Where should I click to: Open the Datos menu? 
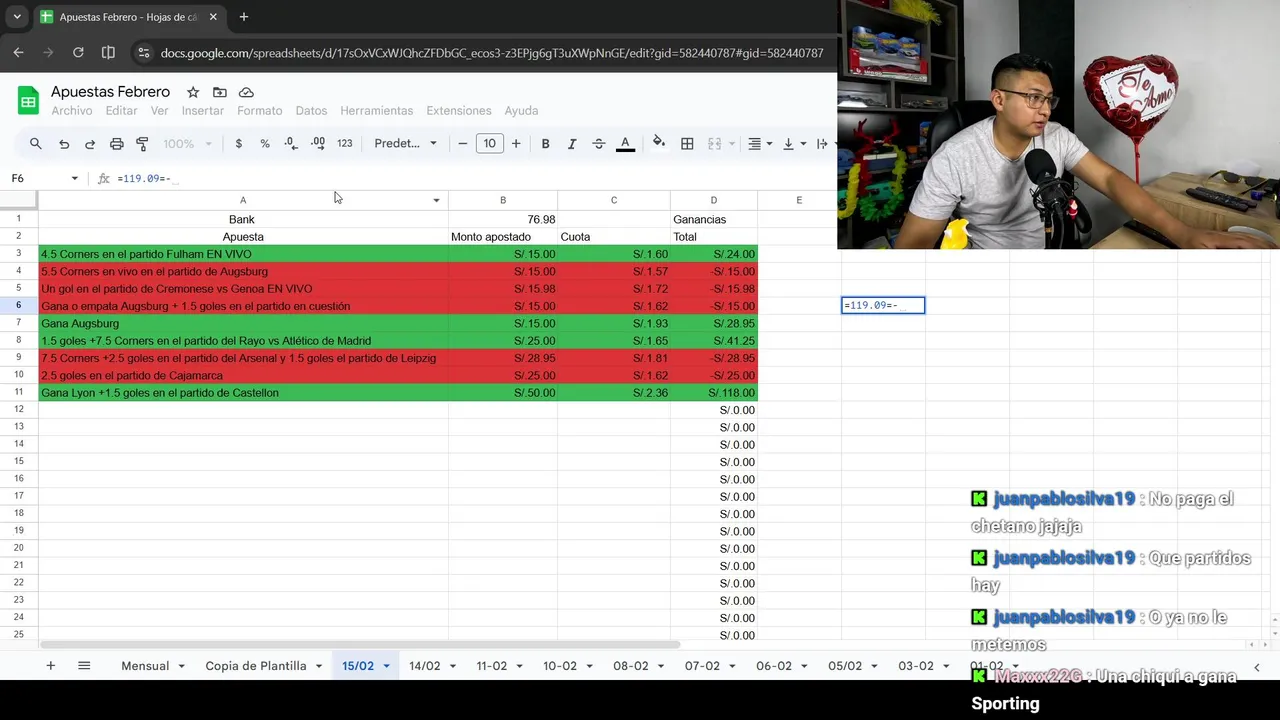click(x=311, y=111)
